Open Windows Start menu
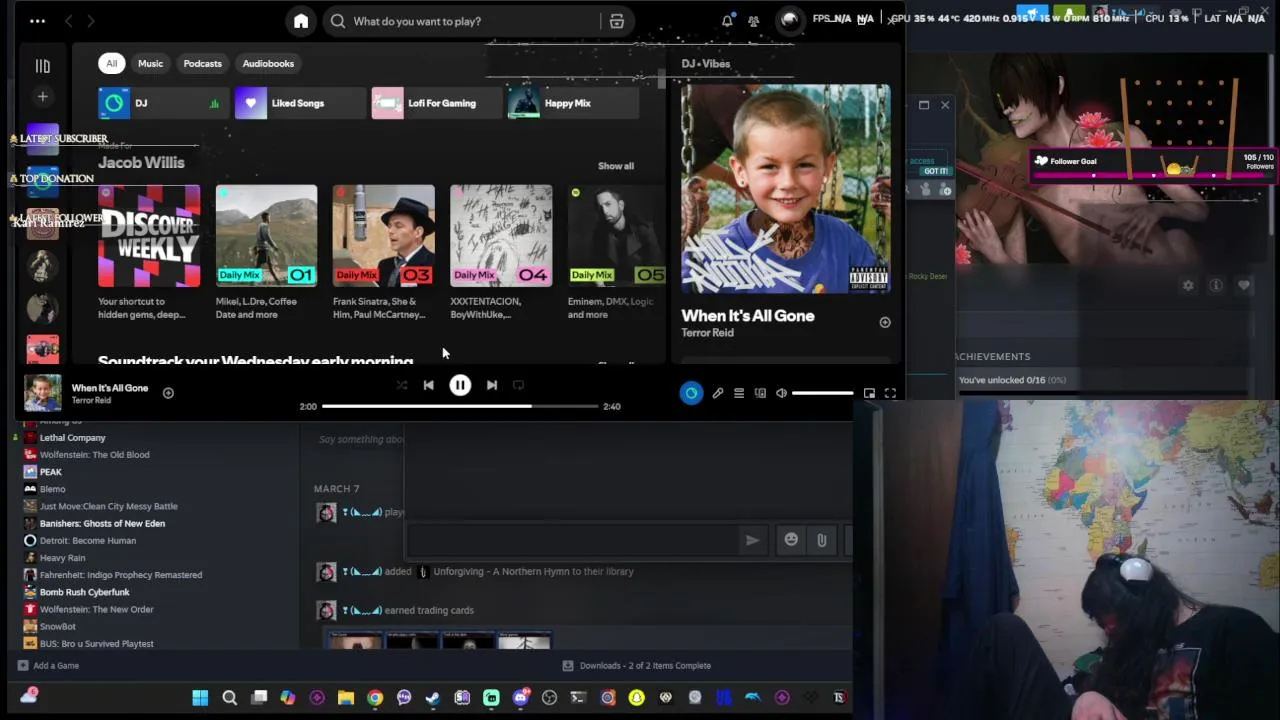The image size is (1280, 720). 200,697
